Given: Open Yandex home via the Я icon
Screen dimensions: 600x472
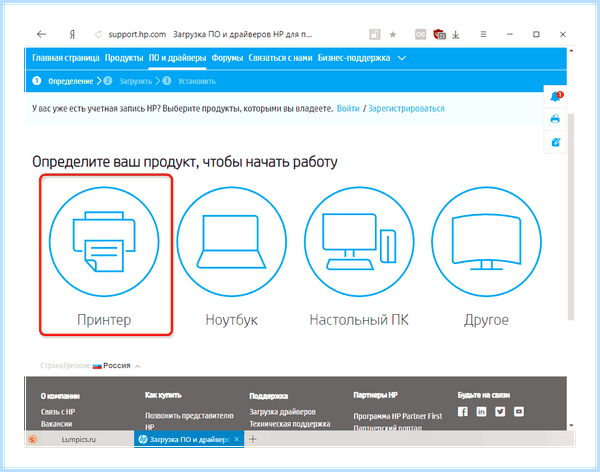Looking at the screenshot, I should point(72,34).
